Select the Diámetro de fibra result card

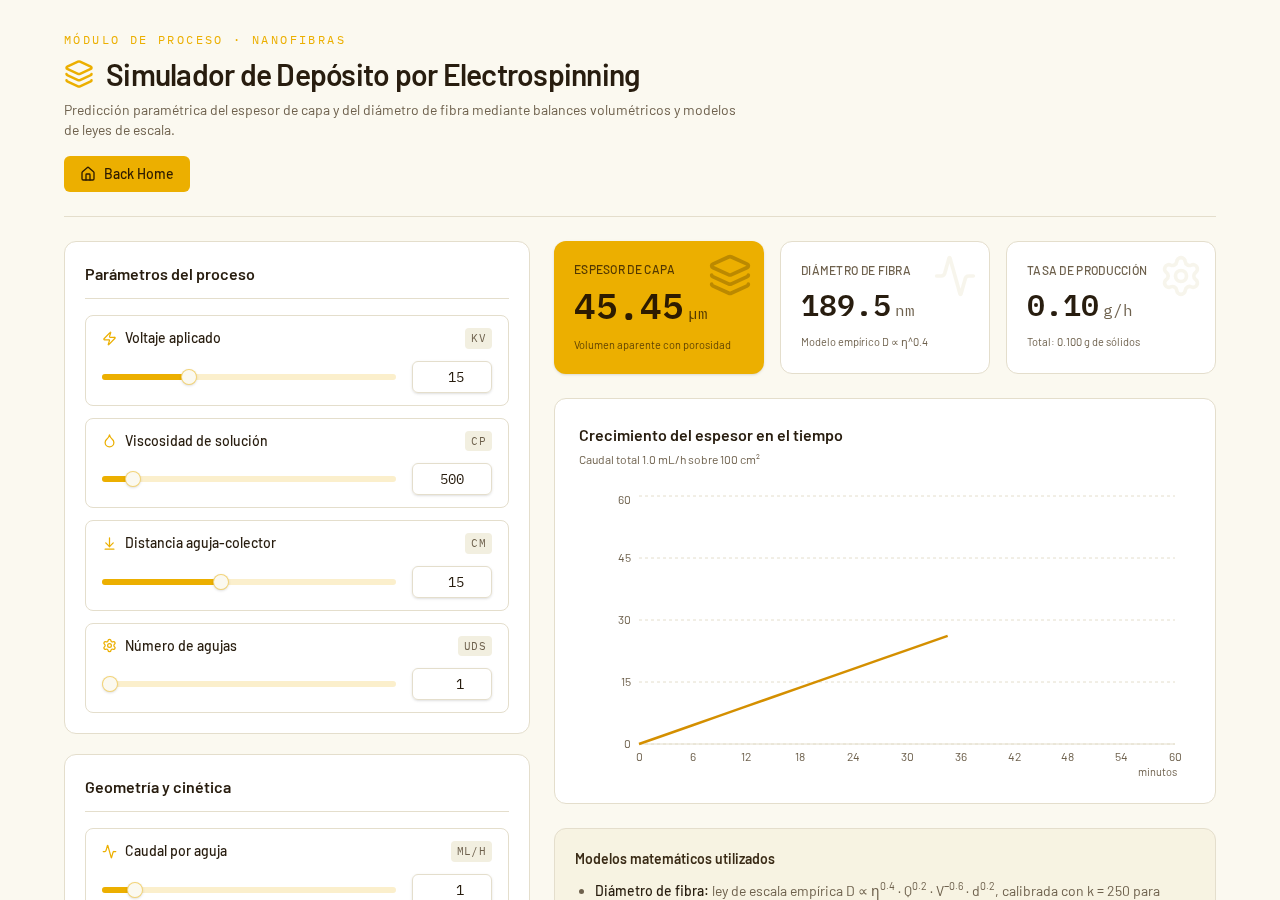coord(885,308)
